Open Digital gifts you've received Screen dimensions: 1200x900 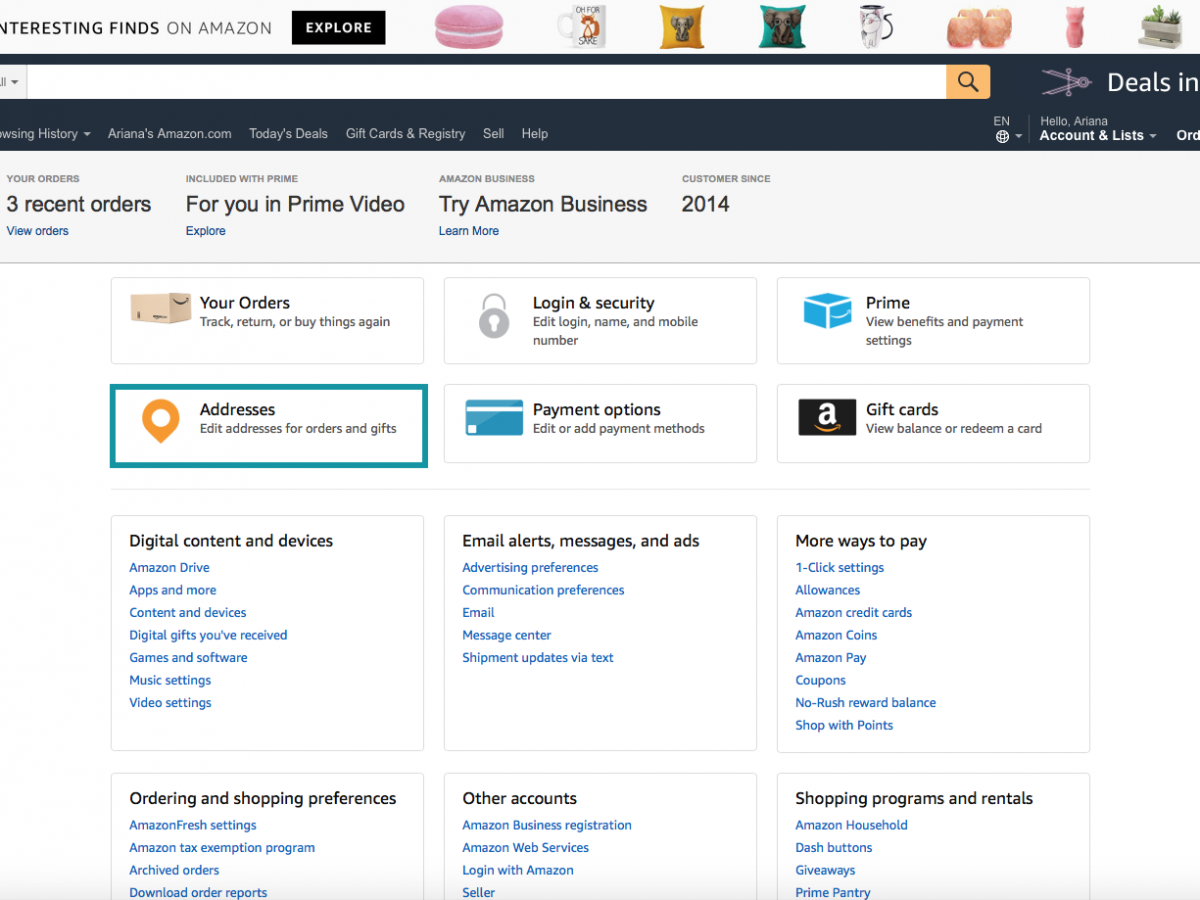tap(208, 635)
